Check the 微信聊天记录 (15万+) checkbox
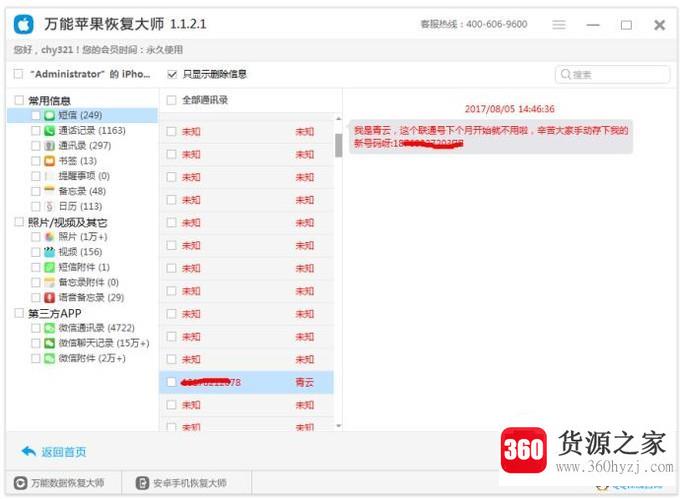 pos(36,343)
